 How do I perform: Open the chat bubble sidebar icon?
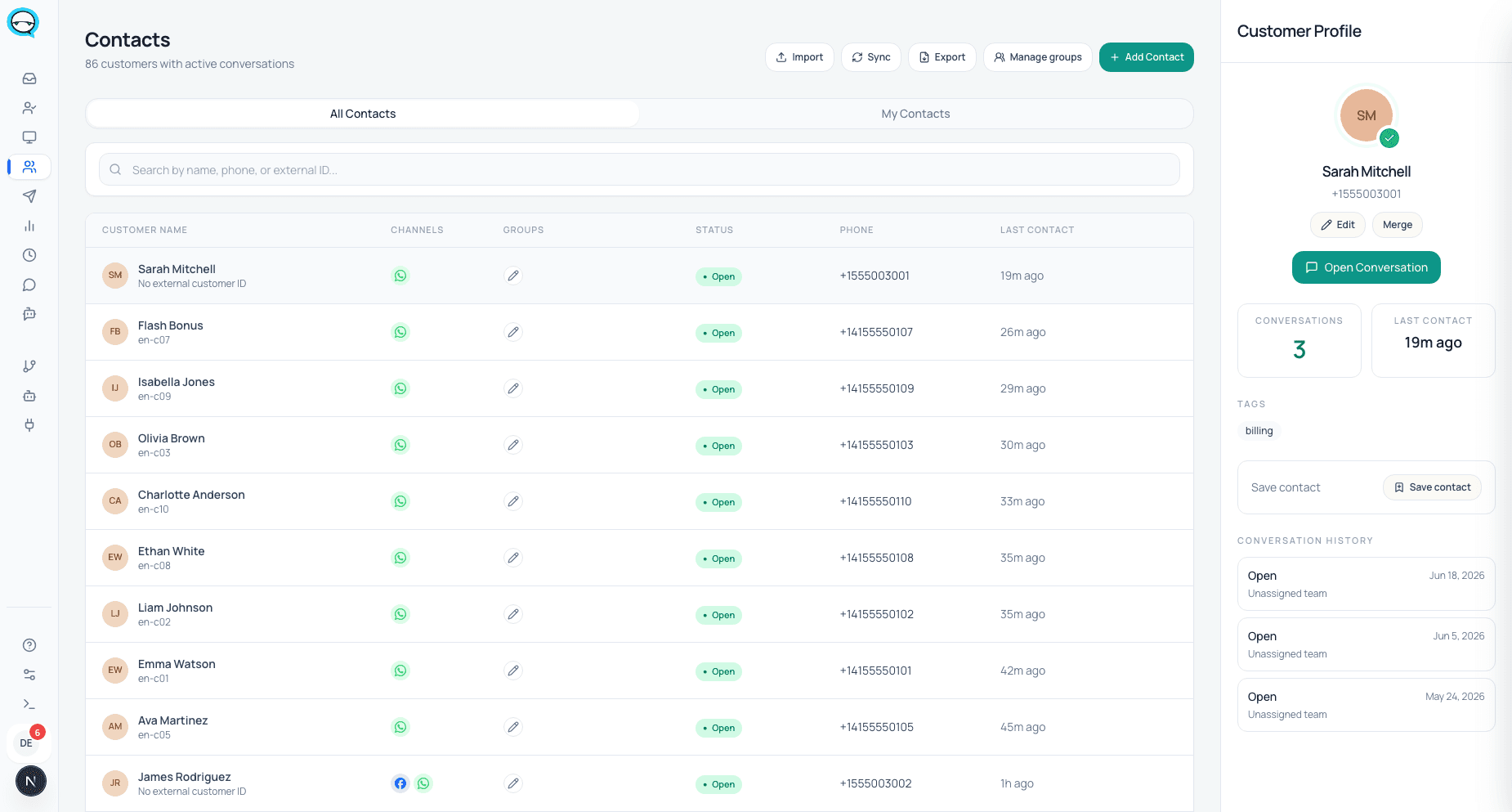[29, 285]
